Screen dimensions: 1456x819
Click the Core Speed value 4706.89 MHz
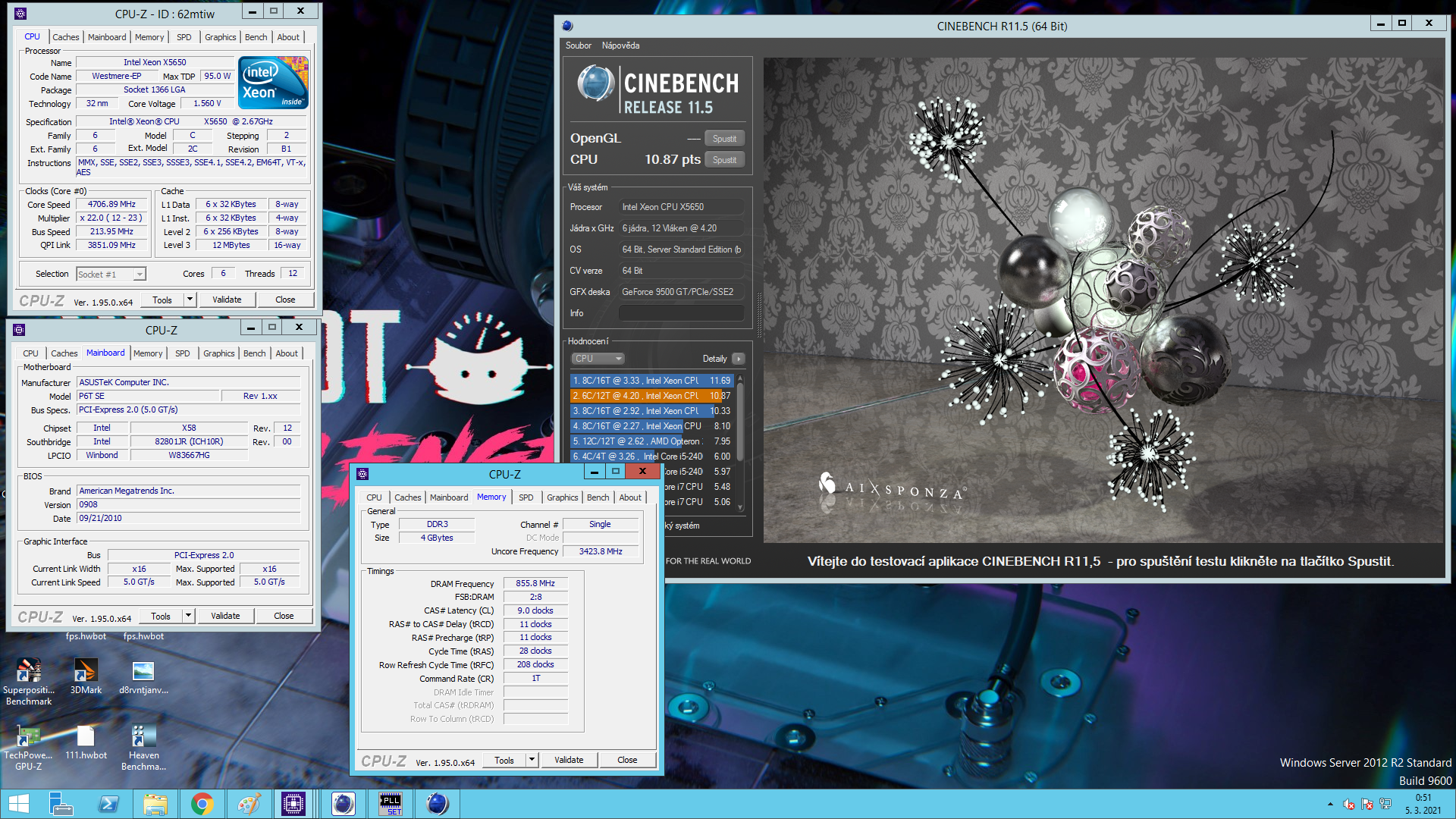click(111, 205)
